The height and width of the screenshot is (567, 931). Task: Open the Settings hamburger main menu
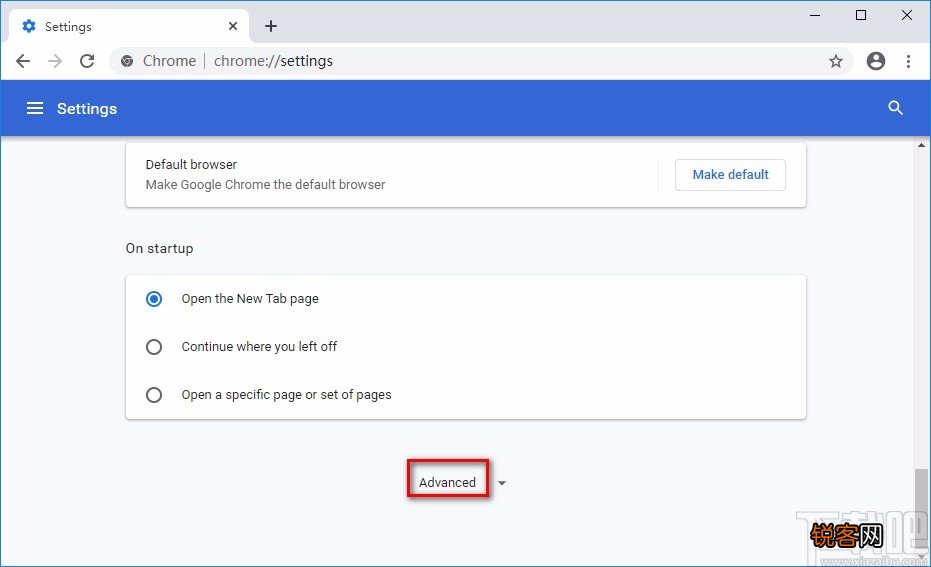[x=35, y=108]
